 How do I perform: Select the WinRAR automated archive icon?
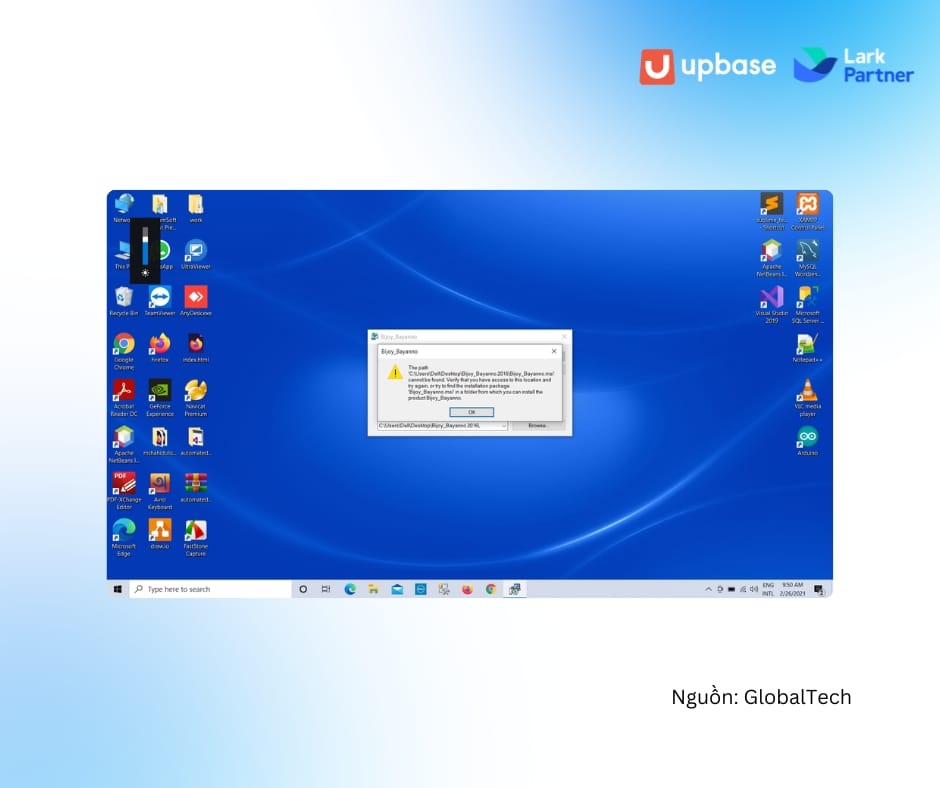[195, 487]
